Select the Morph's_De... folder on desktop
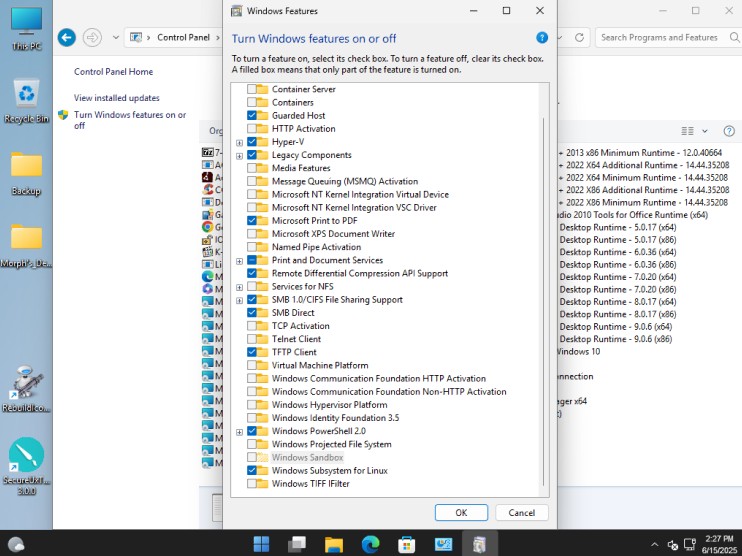The width and height of the screenshot is (742, 556). (x=26, y=246)
